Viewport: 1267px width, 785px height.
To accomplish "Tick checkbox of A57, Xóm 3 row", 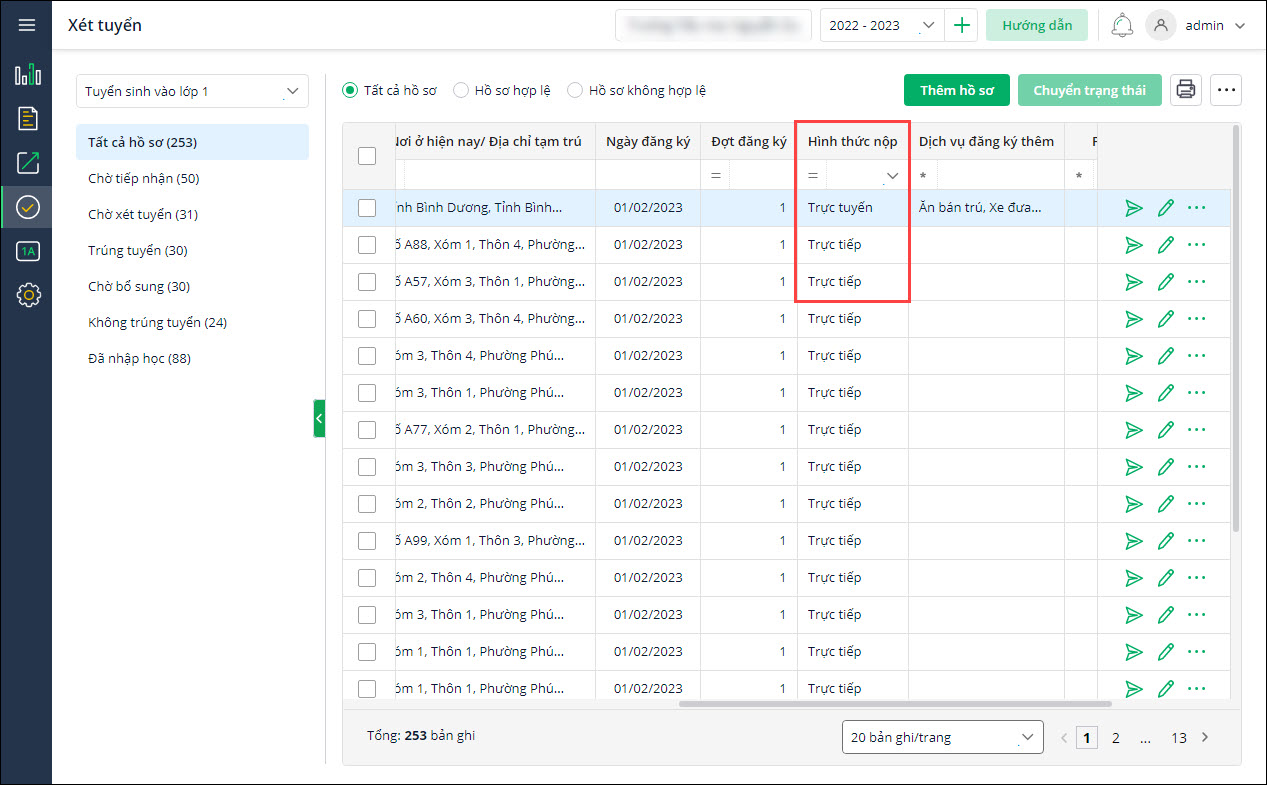I will 367,282.
